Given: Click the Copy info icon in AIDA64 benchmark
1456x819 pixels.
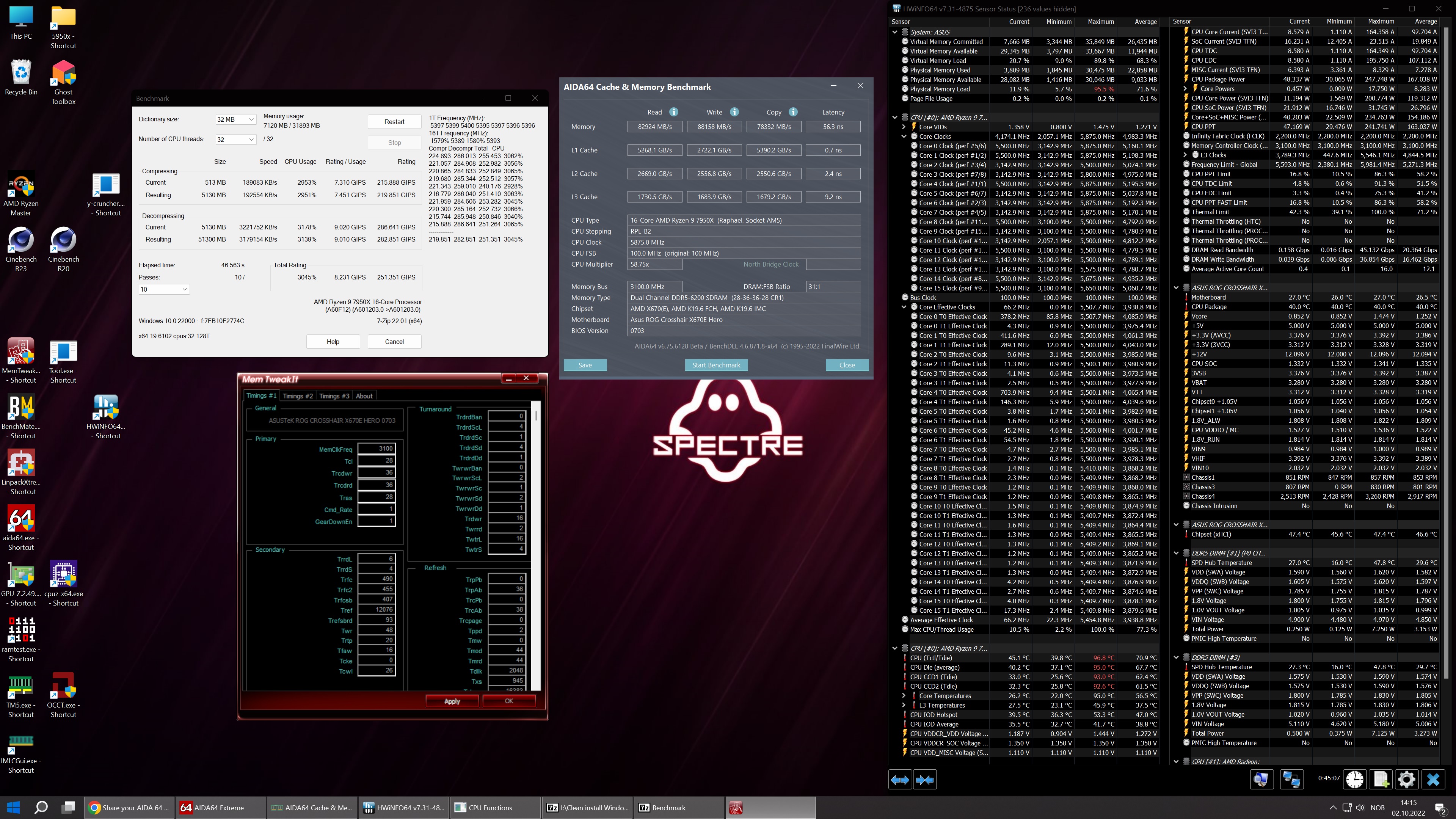Looking at the screenshot, I should (x=793, y=112).
